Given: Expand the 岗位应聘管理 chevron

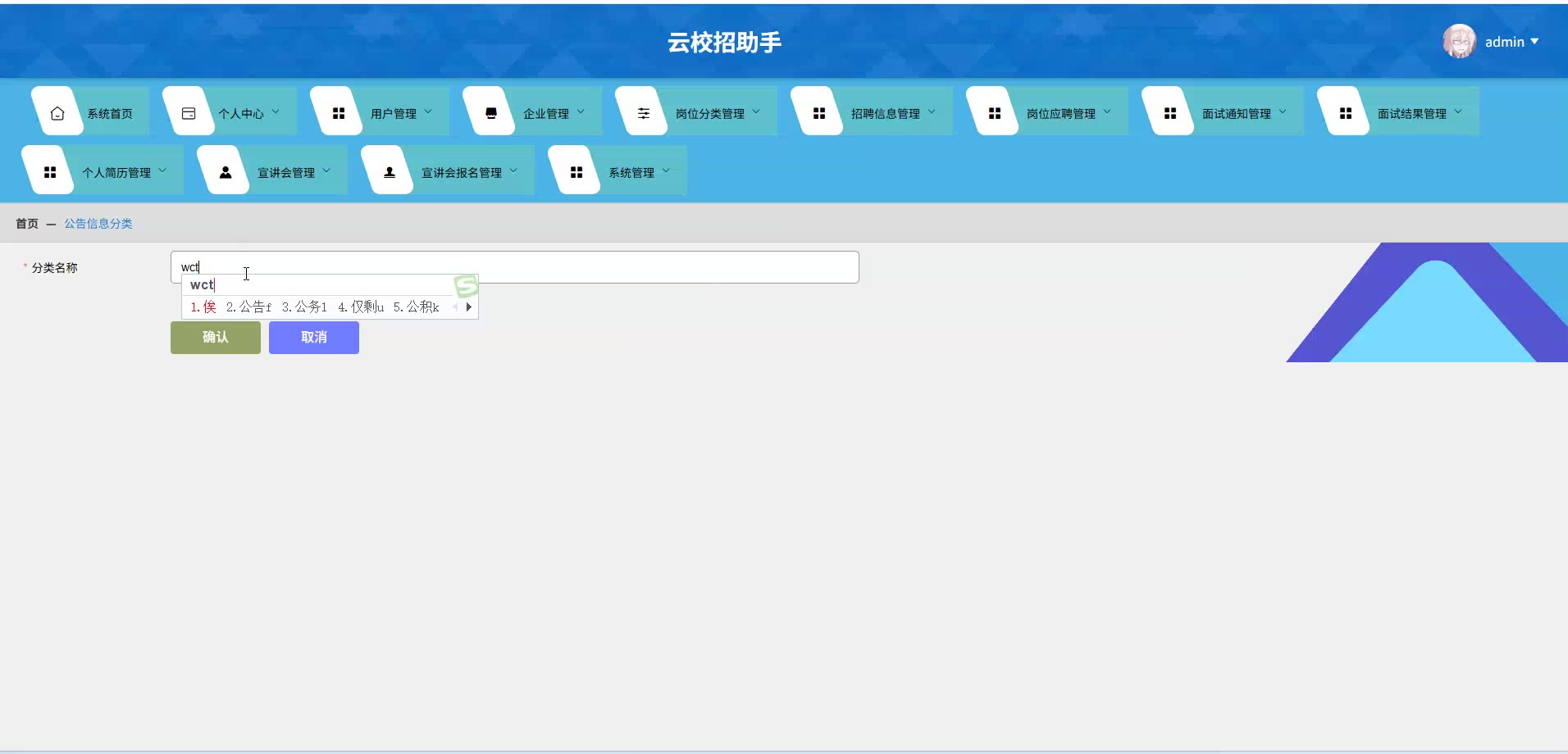Looking at the screenshot, I should (x=1107, y=111).
